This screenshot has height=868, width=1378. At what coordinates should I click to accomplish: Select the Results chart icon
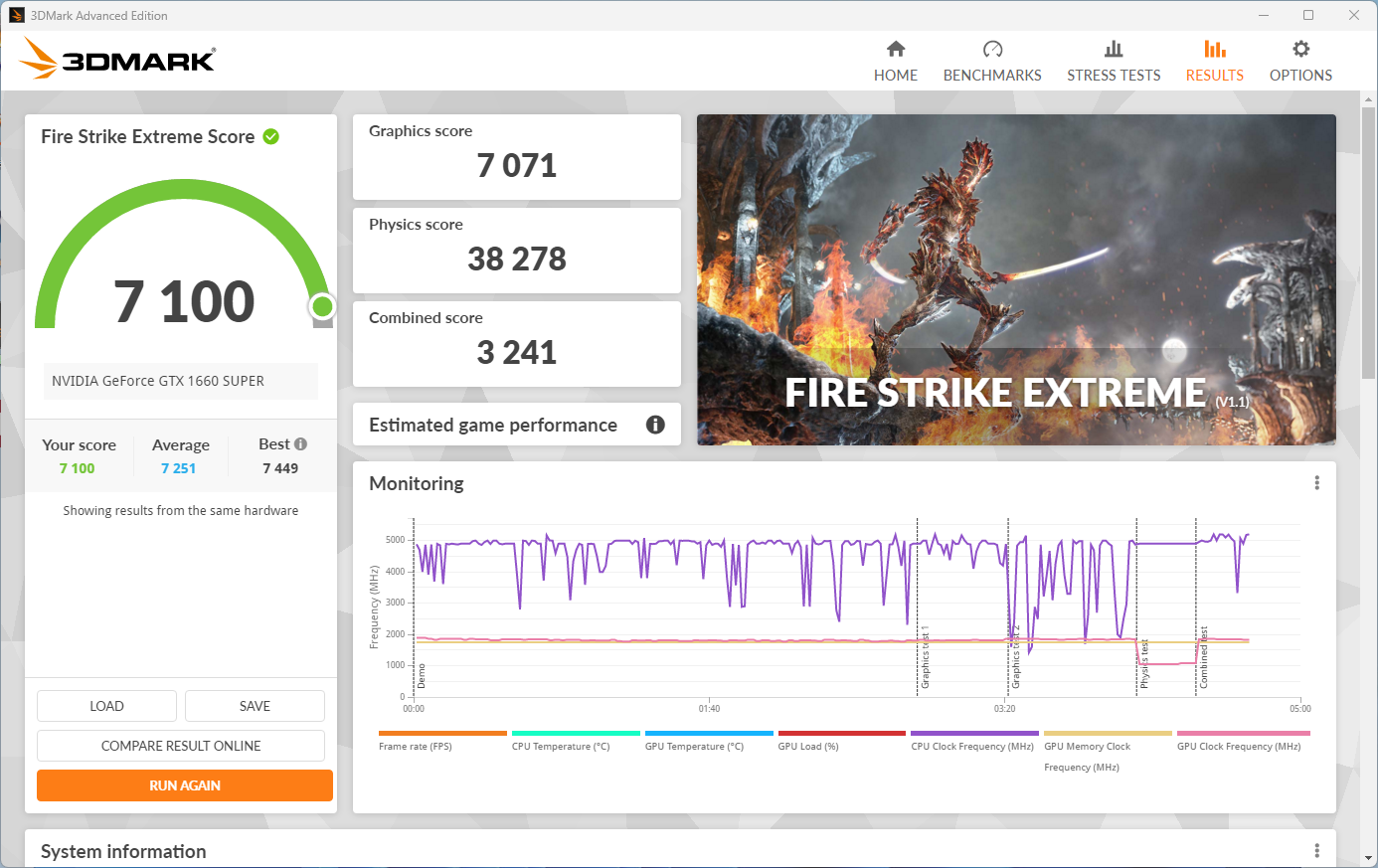(x=1215, y=49)
